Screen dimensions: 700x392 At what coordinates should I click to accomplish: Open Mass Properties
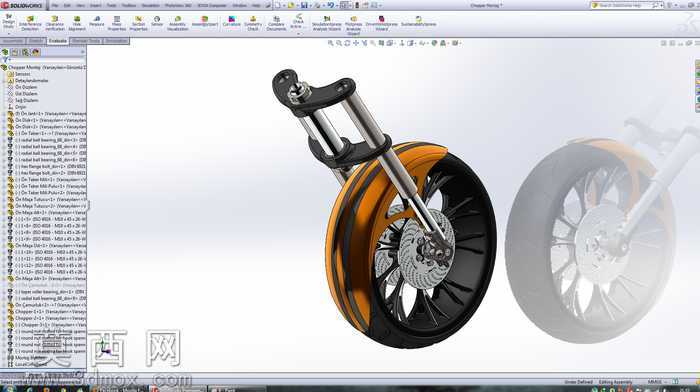tap(117, 23)
